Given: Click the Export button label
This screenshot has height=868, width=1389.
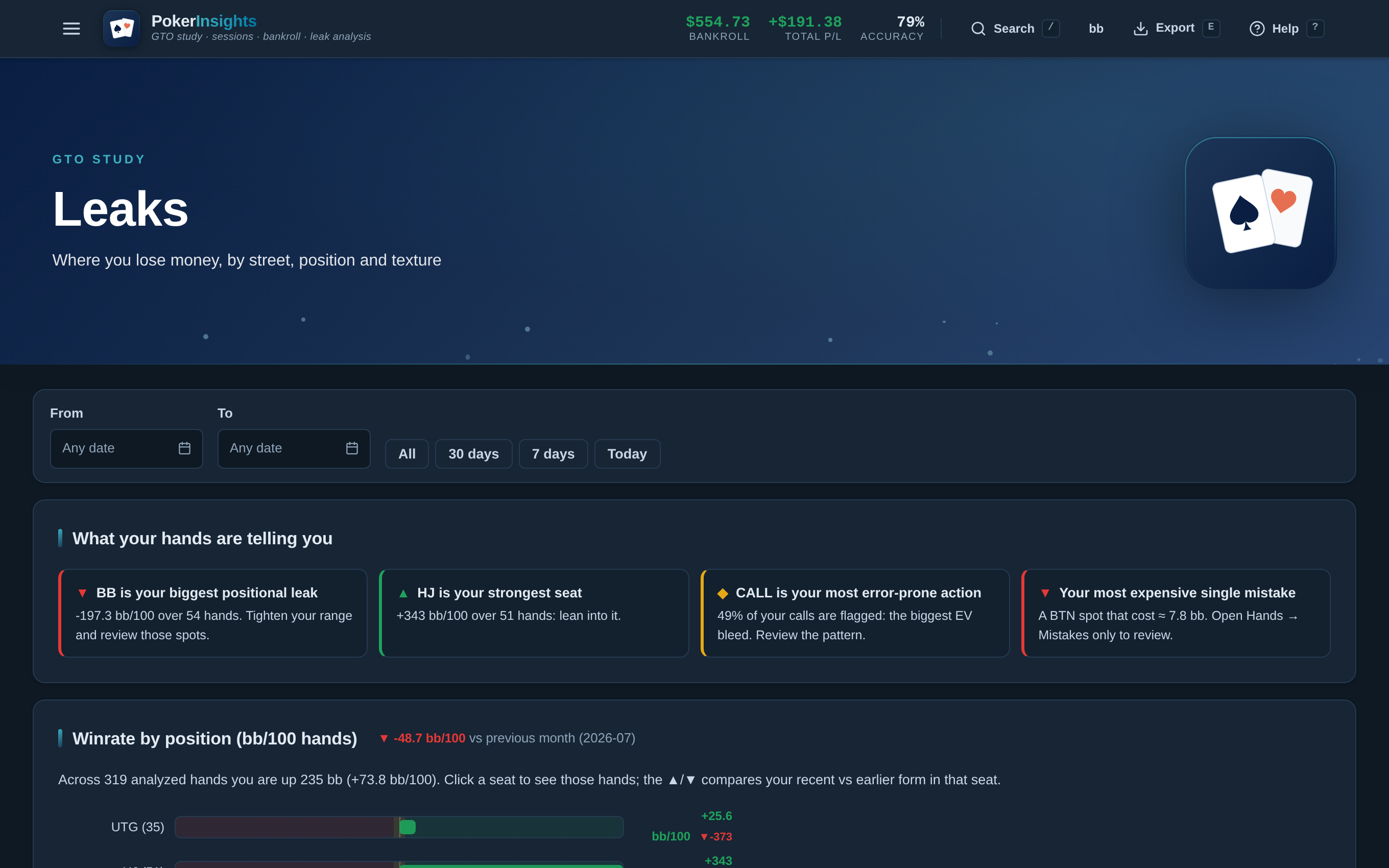Looking at the screenshot, I should click(1175, 28).
